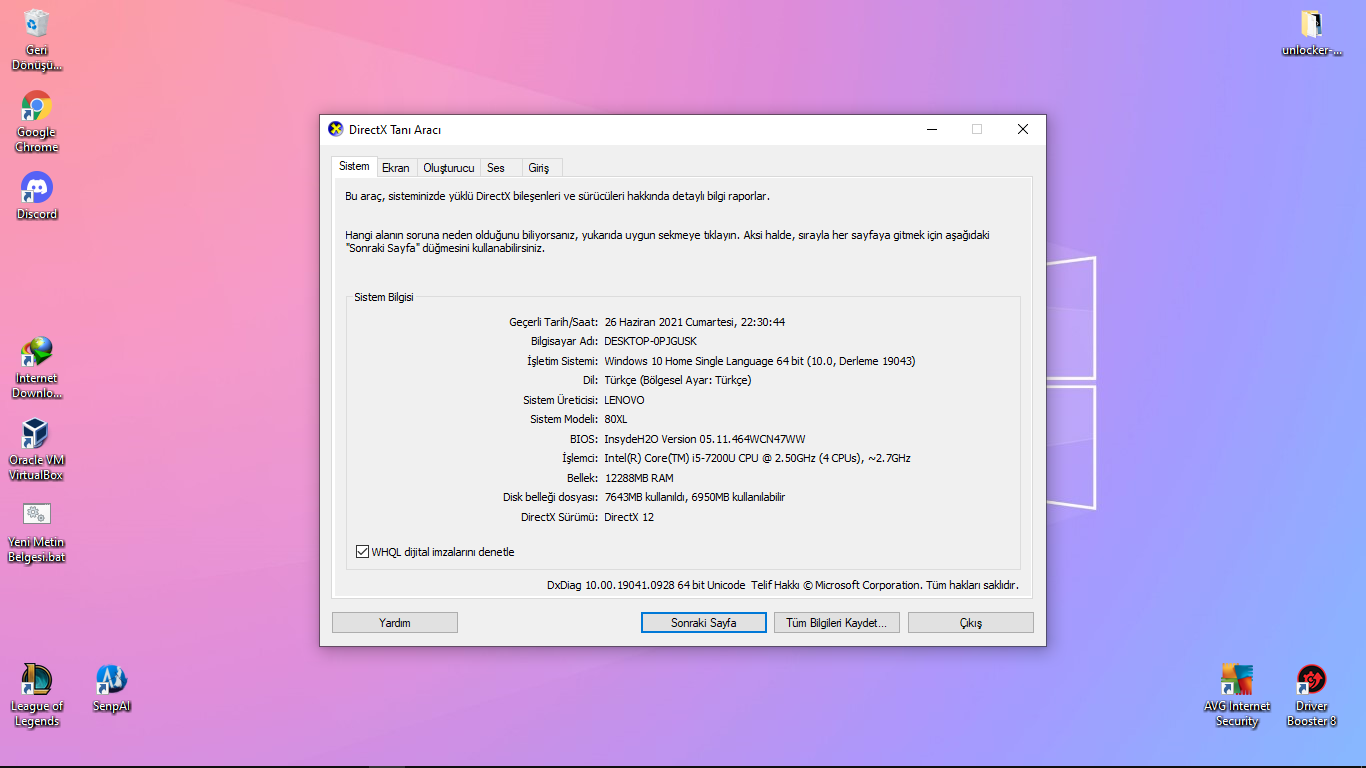Launch the Driver Booster 8 shortcut
This screenshot has height=768, width=1366.
[1311, 696]
